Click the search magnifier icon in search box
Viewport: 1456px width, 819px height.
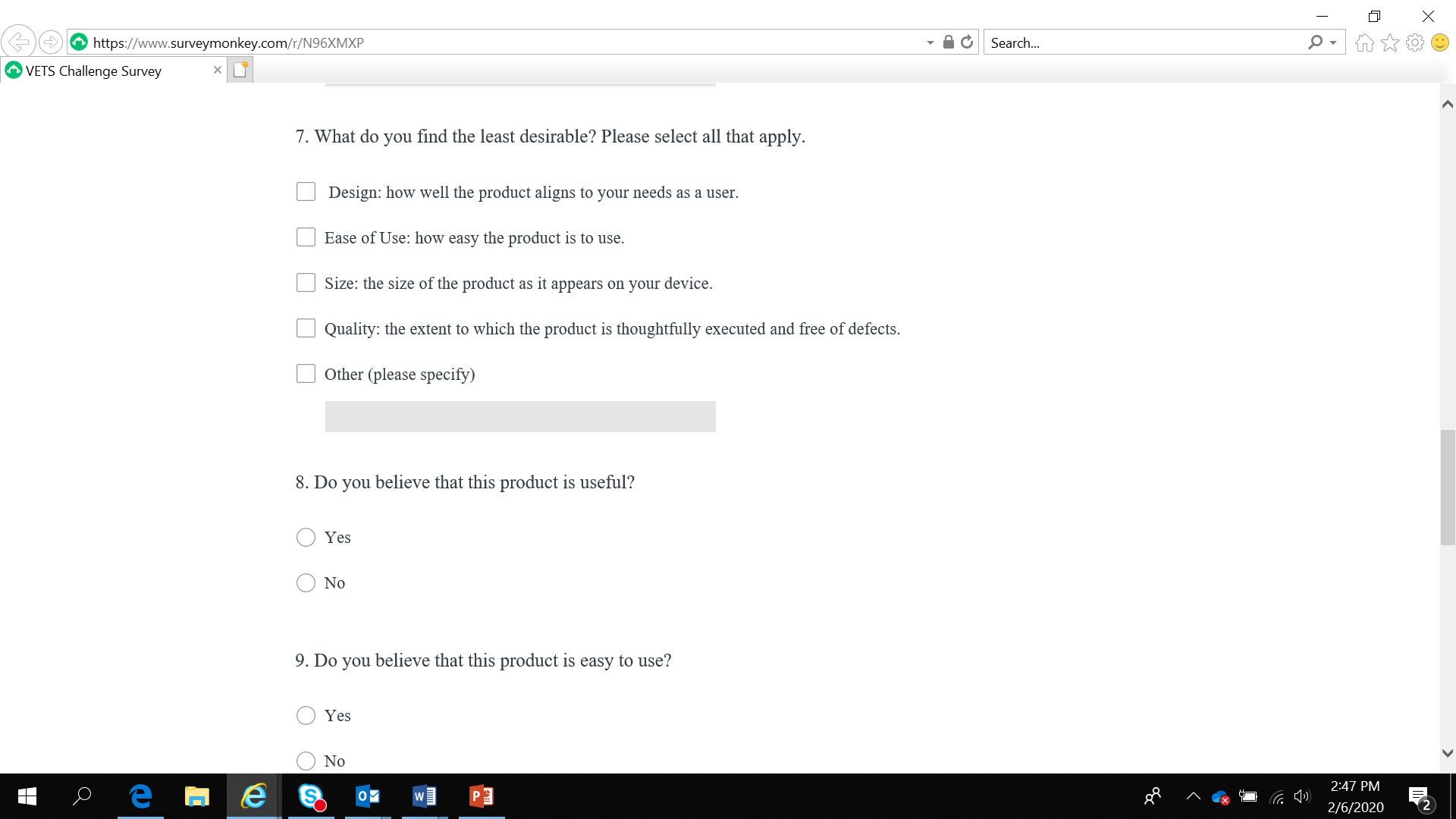pos(1315,42)
